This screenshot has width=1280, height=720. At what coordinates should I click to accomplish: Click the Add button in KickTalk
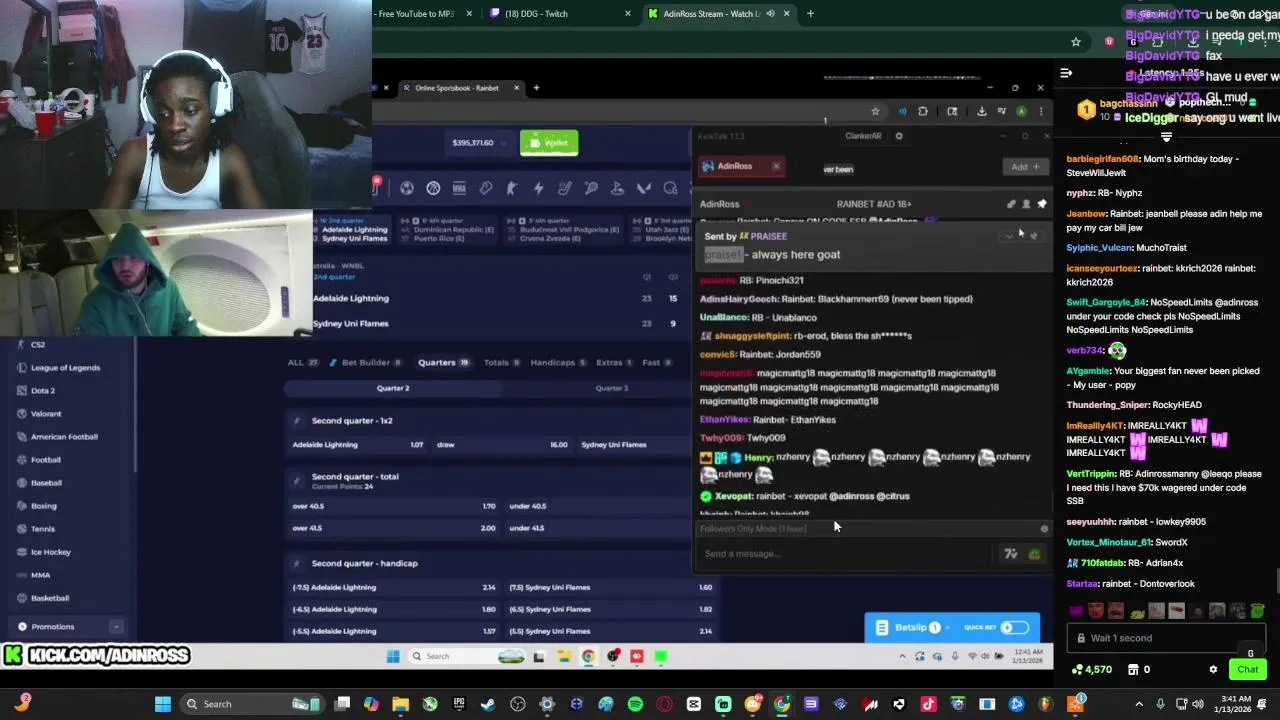tap(1025, 167)
